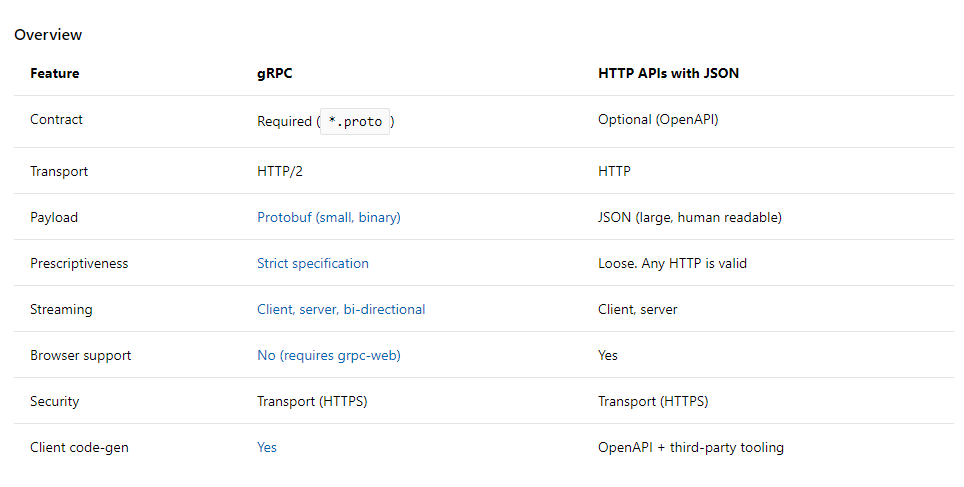Follow the "Strict specification" link
The height and width of the screenshot is (487, 964).
312,263
